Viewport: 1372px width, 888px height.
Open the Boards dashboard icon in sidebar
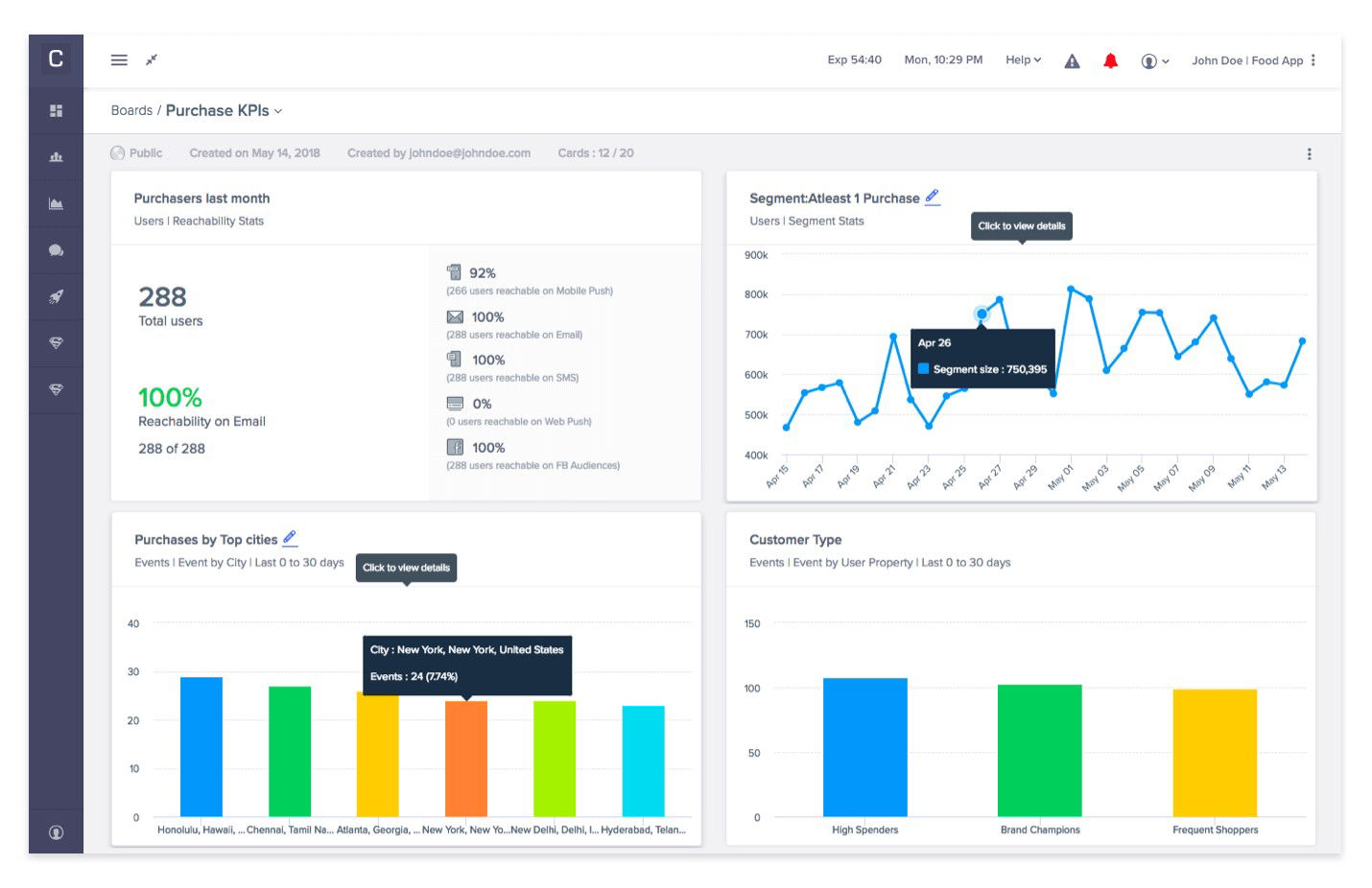56,110
